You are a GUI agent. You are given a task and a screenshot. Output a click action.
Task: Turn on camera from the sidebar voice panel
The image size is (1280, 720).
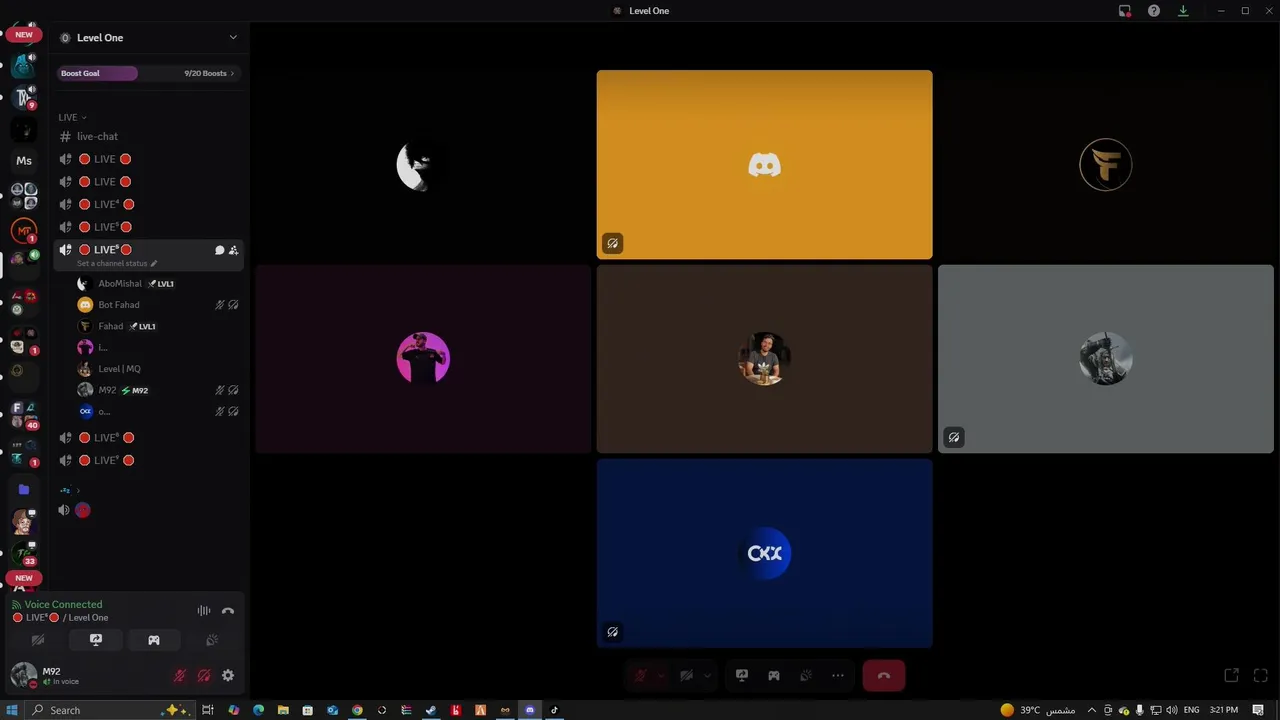tap(38, 640)
